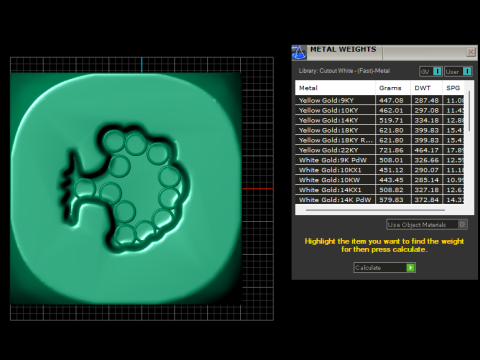The height and width of the screenshot is (360, 480).
Task: Select the White Gold:9K PdW row
Action: 379,160
